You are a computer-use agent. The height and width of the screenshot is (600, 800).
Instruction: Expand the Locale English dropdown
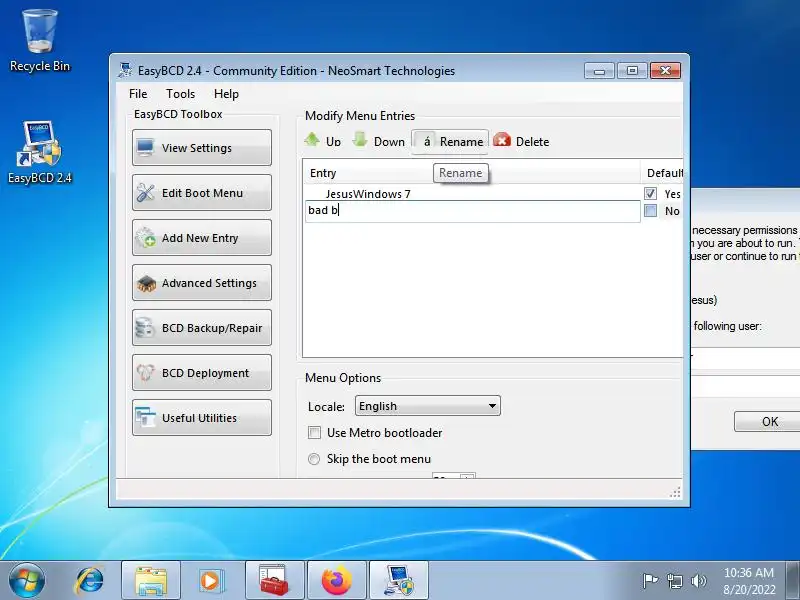click(428, 406)
